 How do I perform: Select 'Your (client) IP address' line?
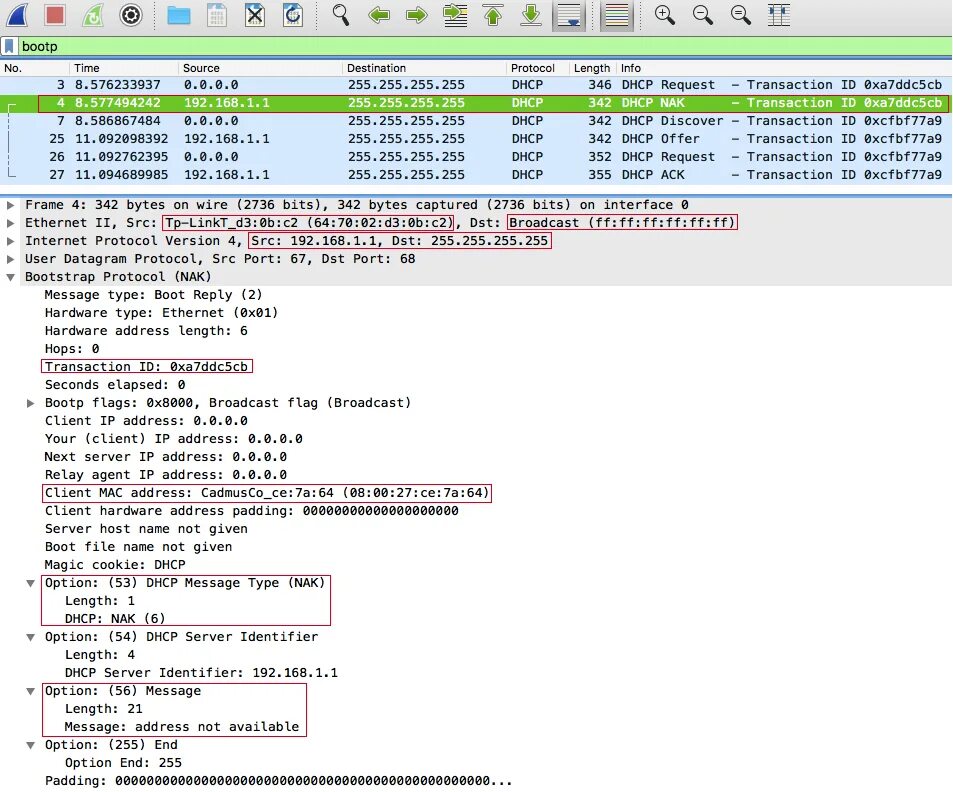point(173,439)
